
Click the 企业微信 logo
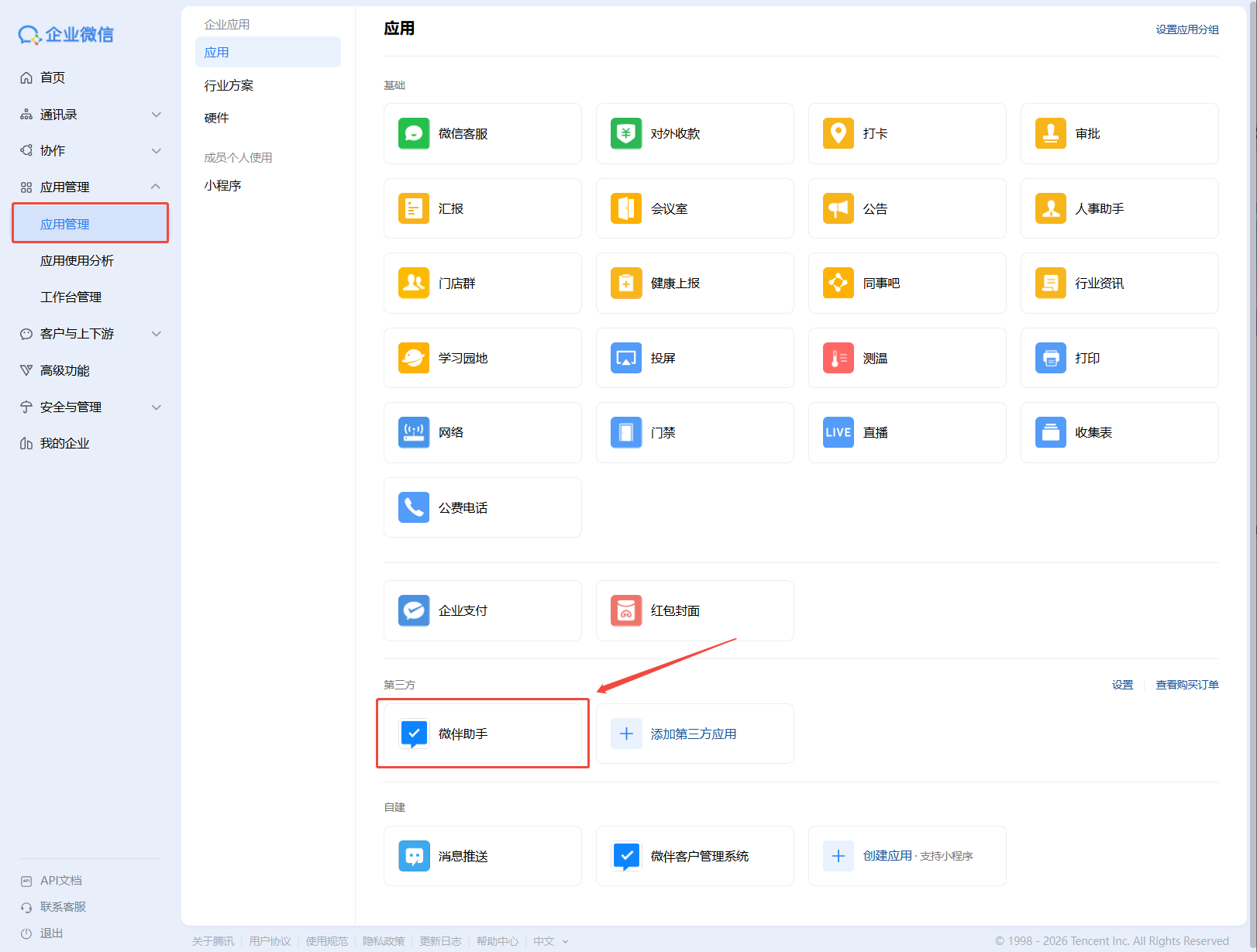(66, 34)
